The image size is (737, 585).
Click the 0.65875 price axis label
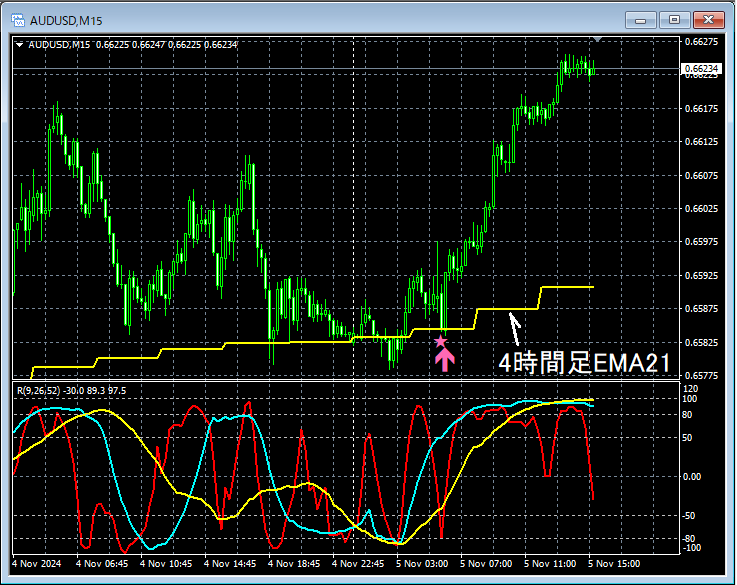701,308
